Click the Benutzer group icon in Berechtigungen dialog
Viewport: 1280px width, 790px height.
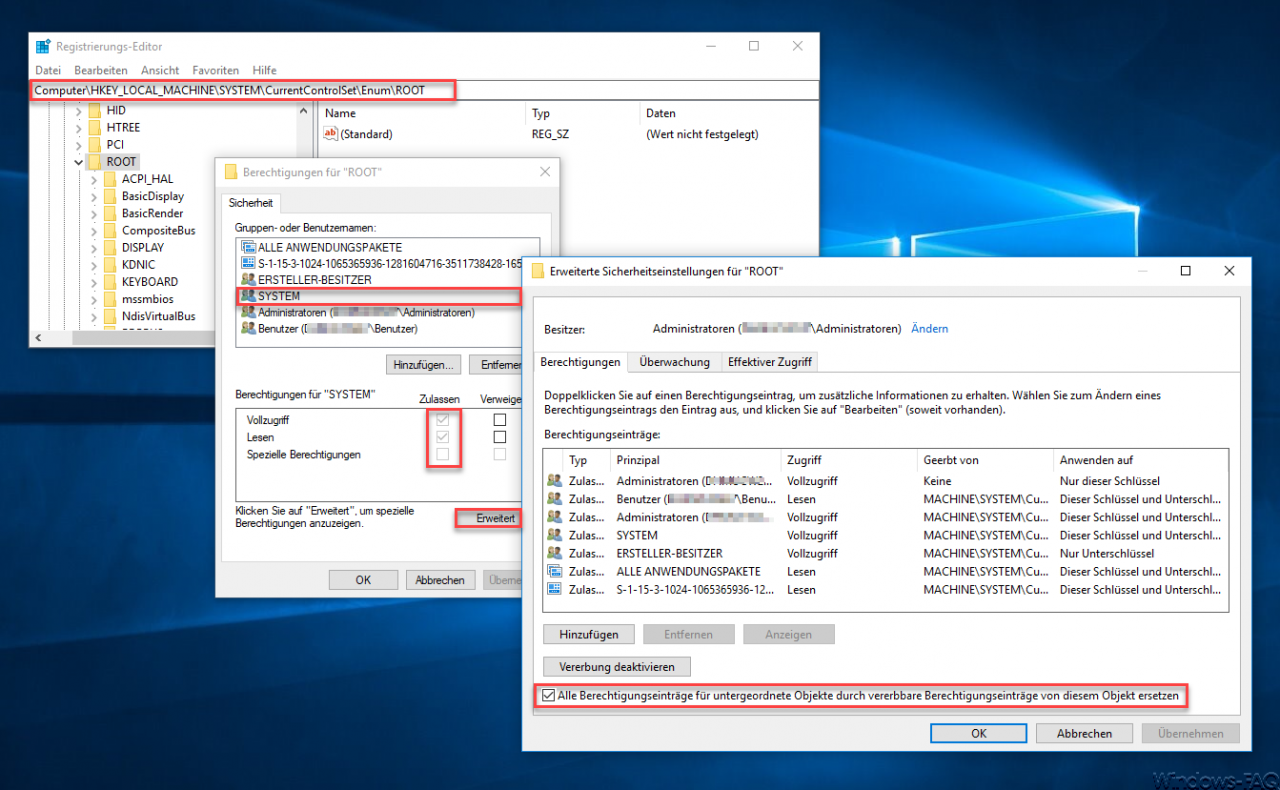coord(248,328)
